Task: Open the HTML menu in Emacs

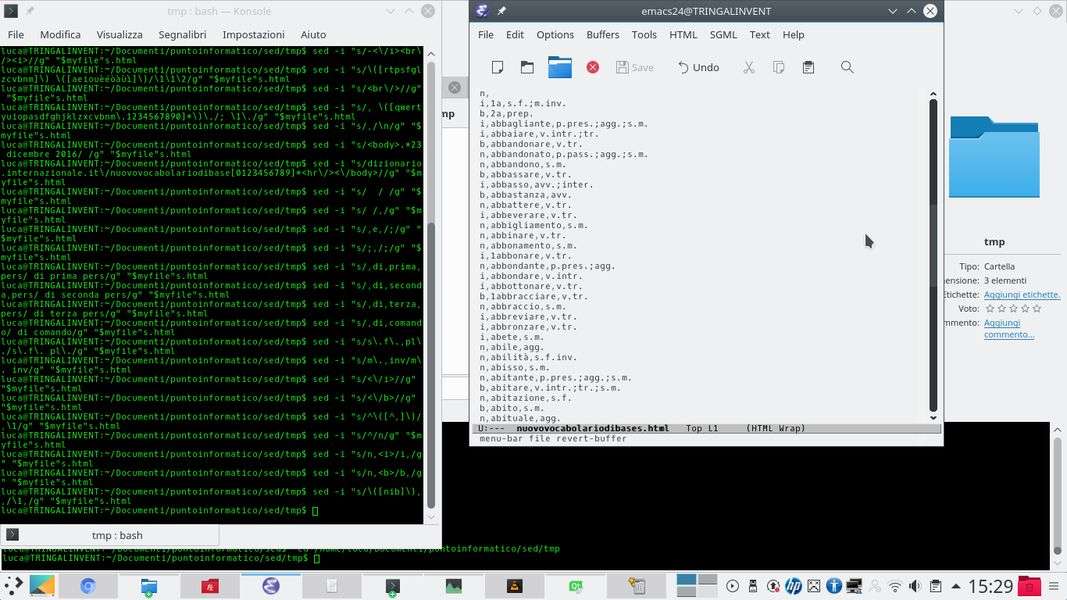Action: pos(683,34)
